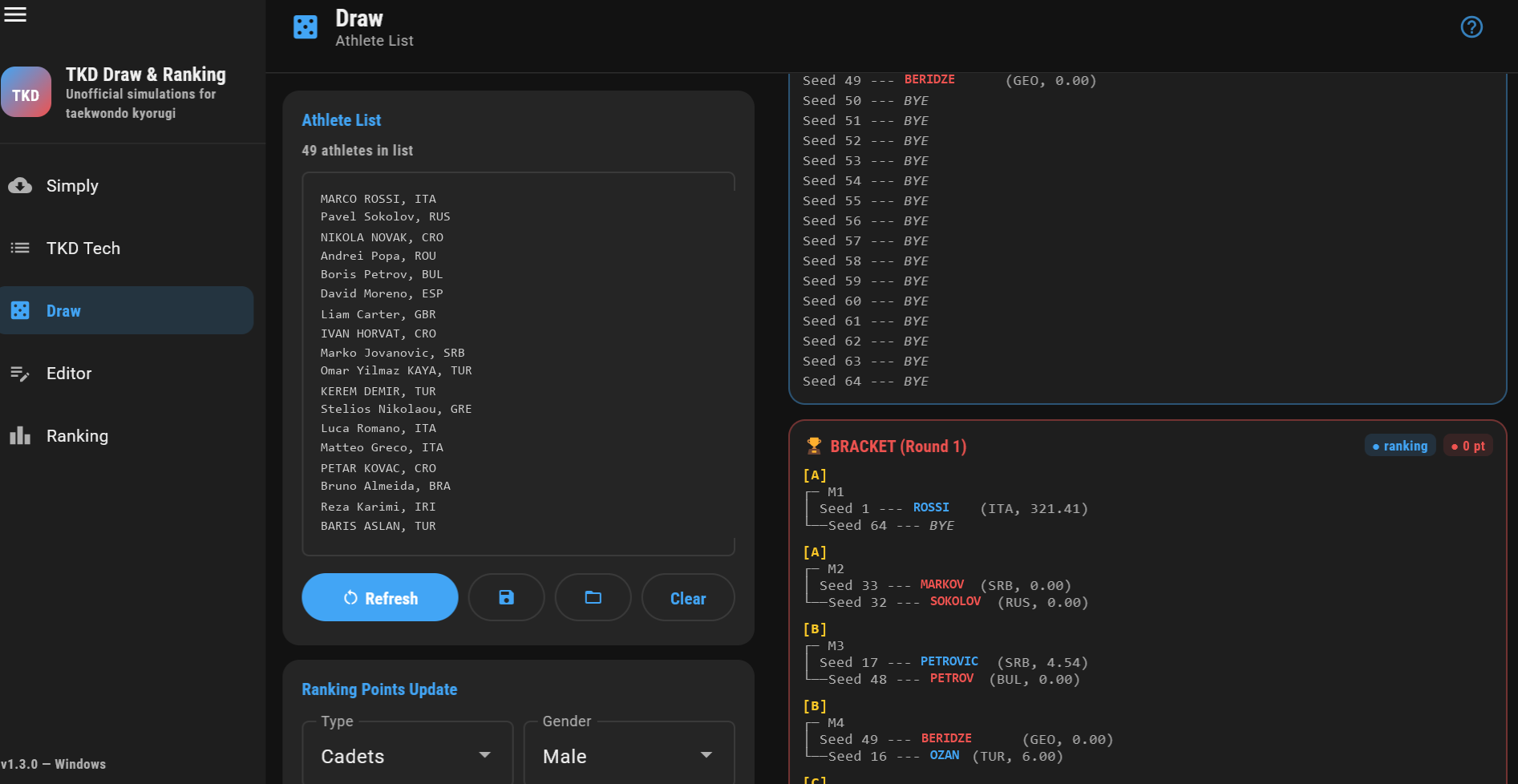Click the Draw dice icon in header

(306, 27)
